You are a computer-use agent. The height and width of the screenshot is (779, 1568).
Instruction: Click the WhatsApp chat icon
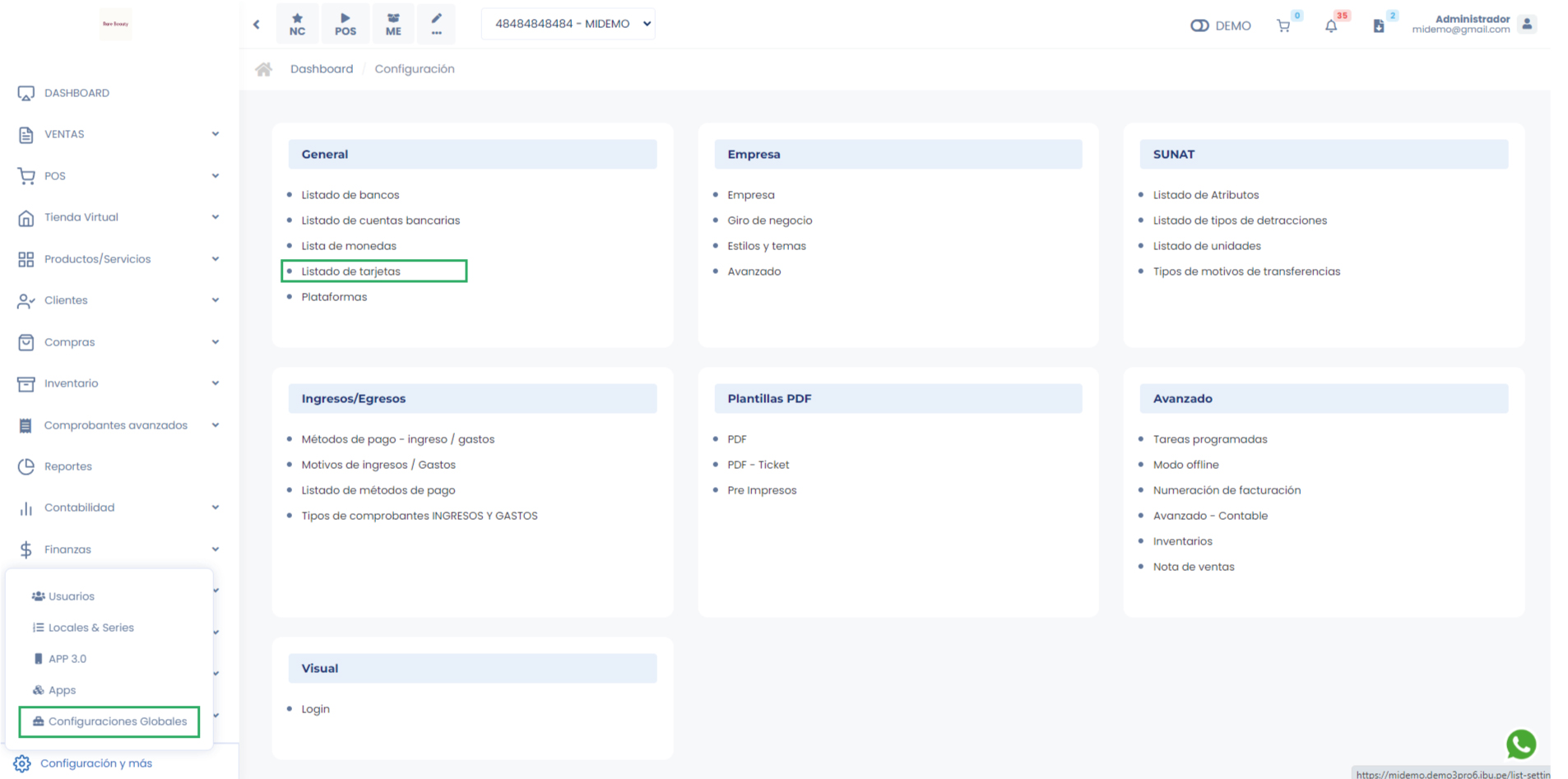[1520, 744]
